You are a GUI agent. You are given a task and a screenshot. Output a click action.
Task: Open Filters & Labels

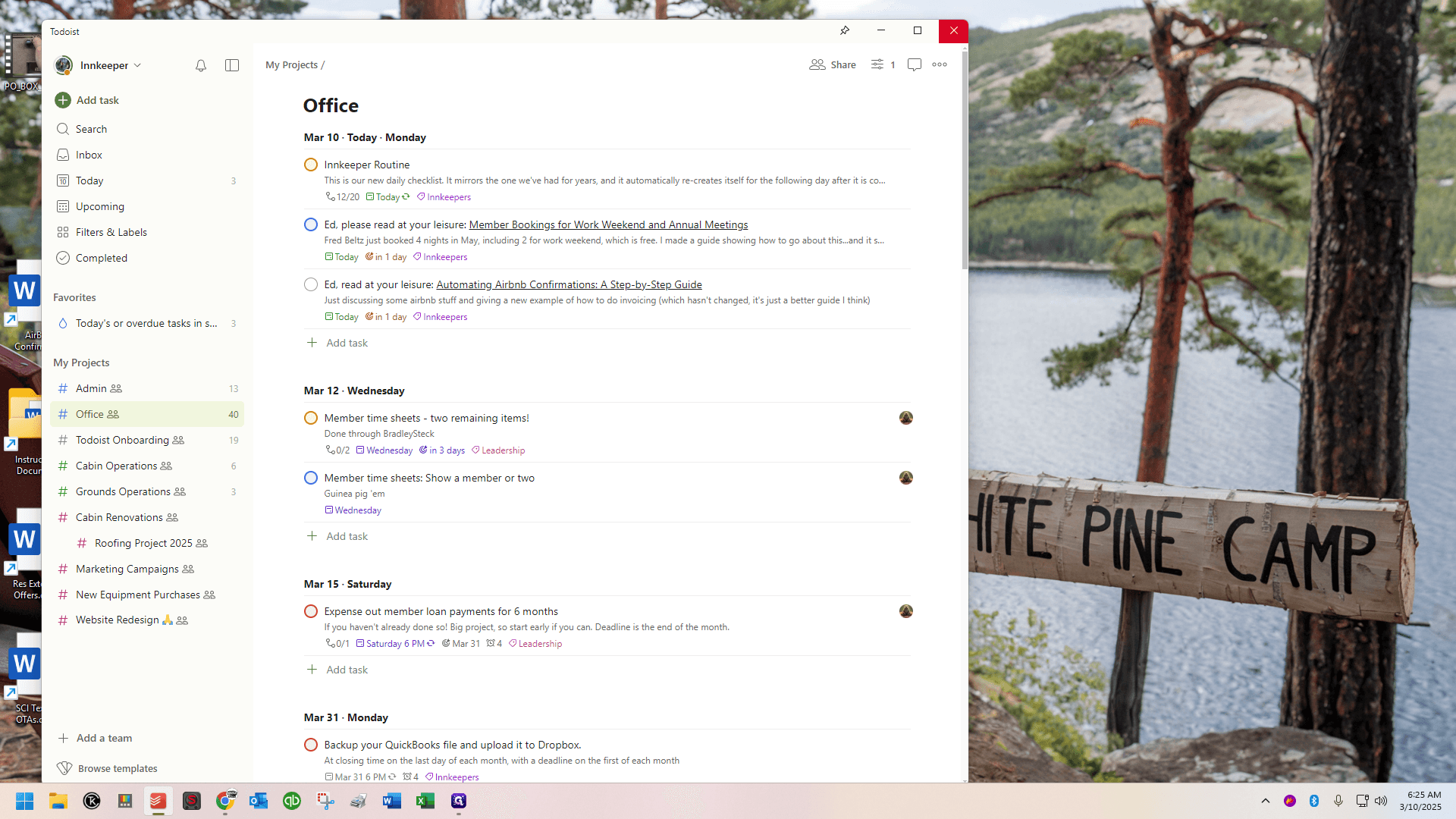[x=148, y=232]
